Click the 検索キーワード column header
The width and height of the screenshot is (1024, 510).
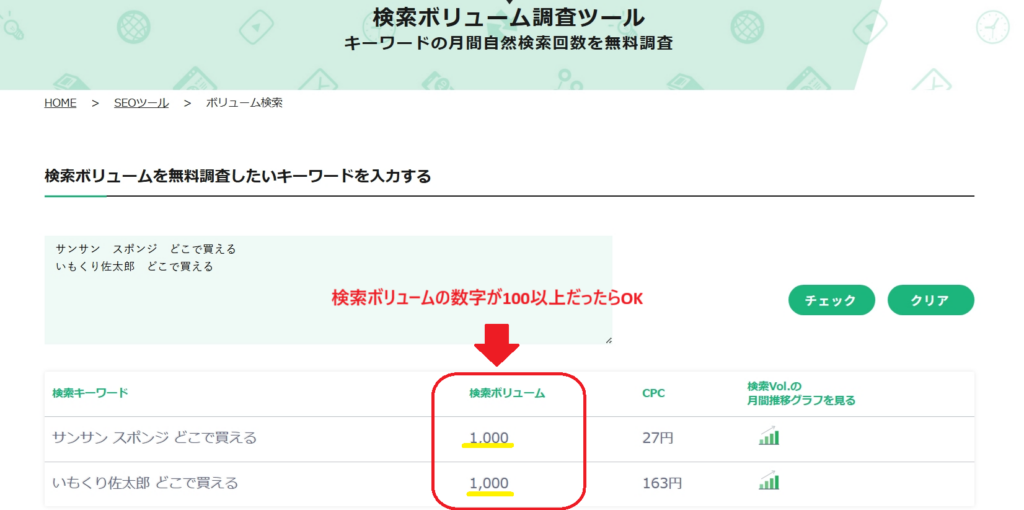90,393
